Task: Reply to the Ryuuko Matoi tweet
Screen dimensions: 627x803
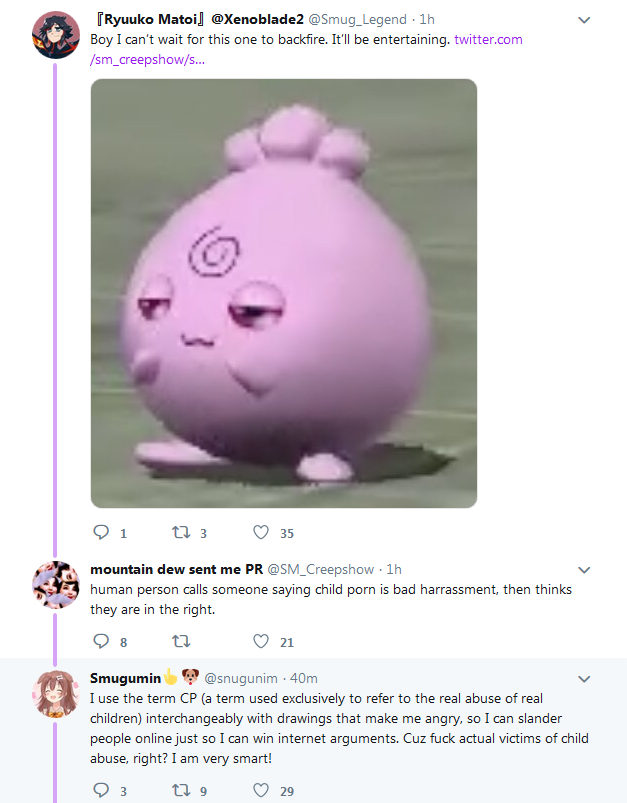Action: tap(101, 533)
